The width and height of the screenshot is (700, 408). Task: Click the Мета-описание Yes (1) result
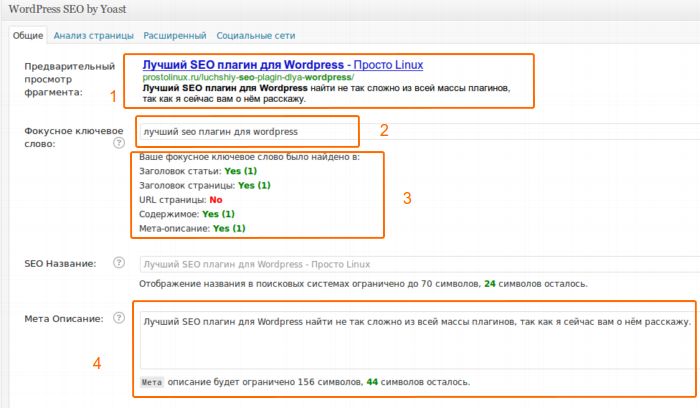tap(229, 228)
